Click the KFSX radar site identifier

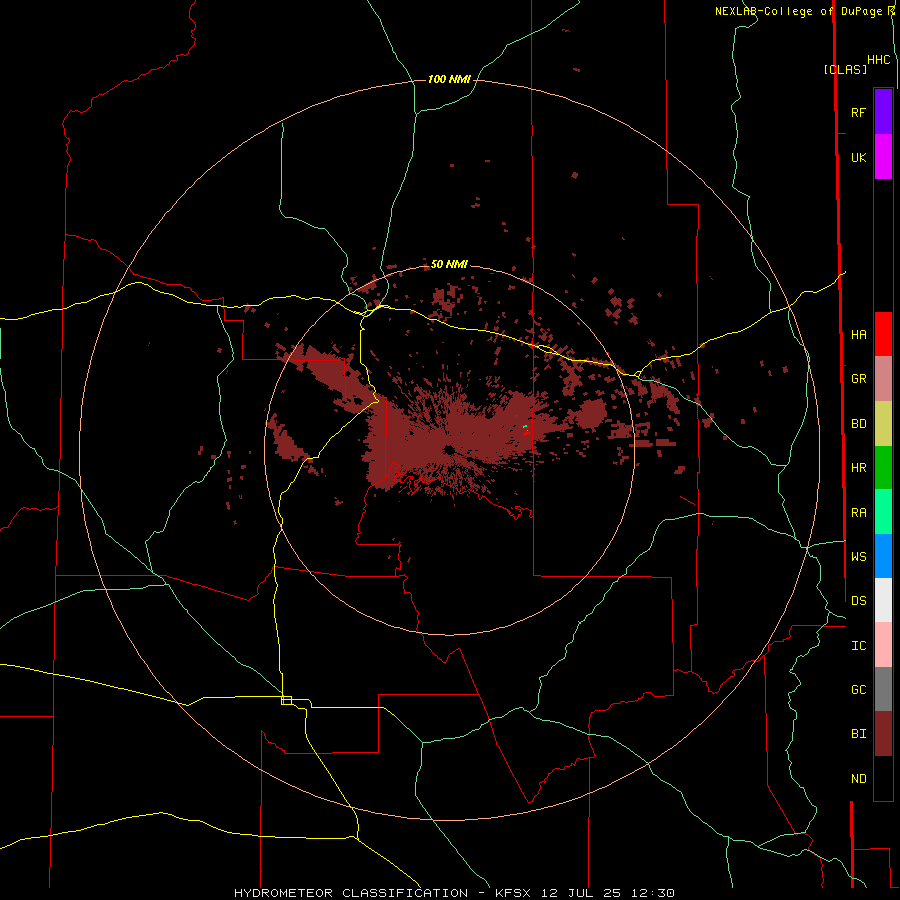click(514, 893)
